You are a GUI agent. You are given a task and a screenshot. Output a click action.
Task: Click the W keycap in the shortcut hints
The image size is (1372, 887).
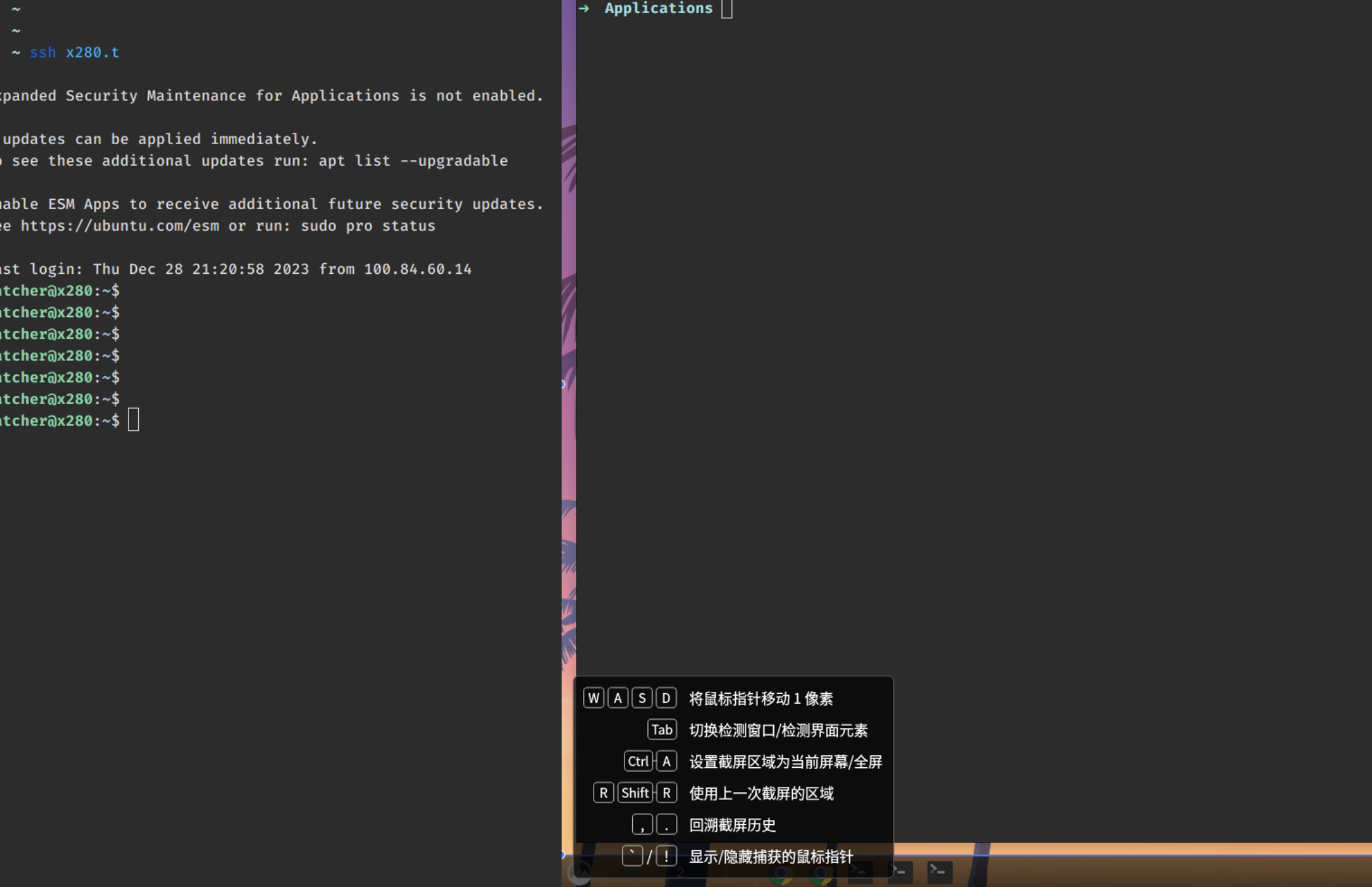593,698
